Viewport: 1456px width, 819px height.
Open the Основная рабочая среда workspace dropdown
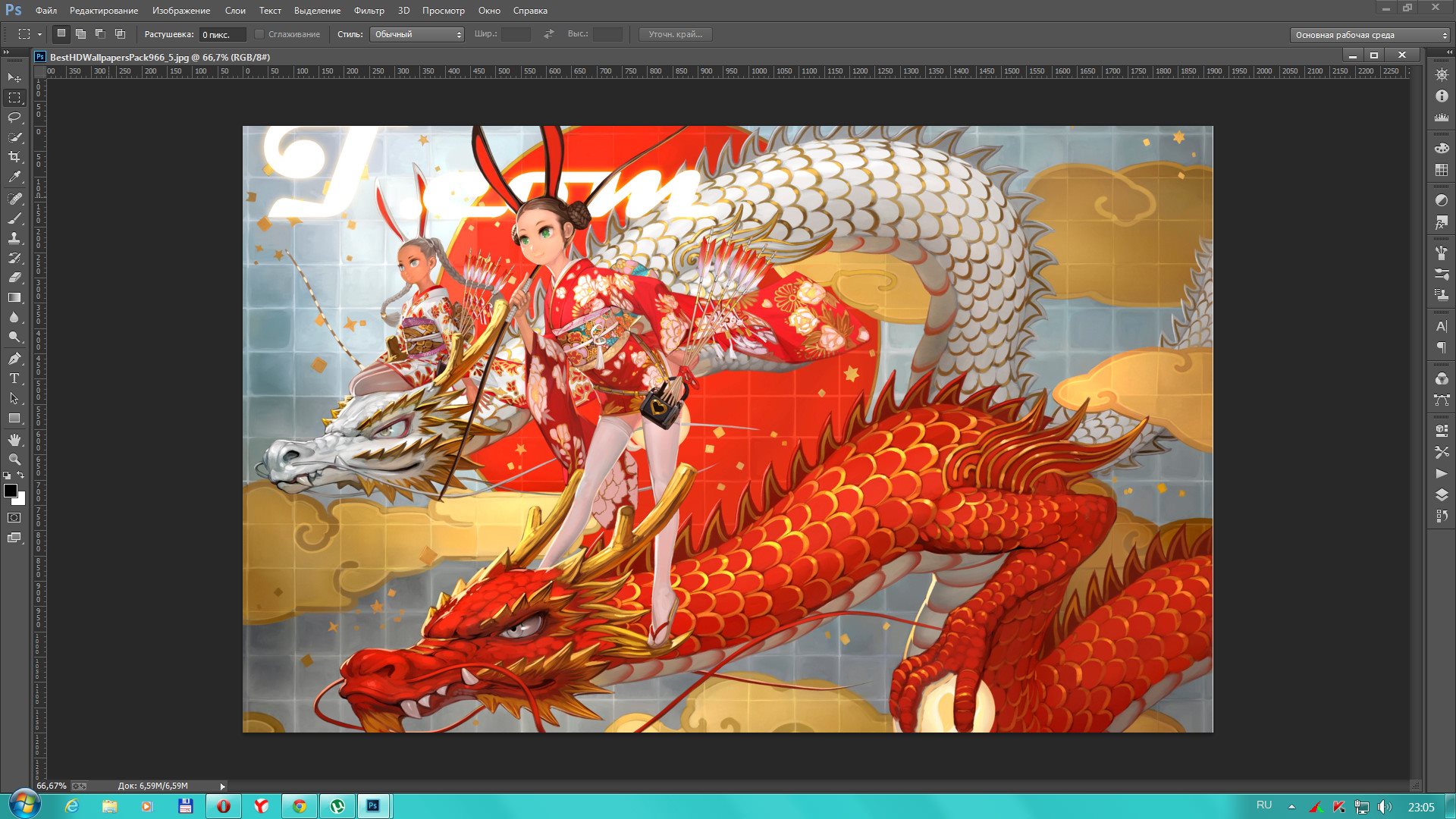tap(1370, 35)
